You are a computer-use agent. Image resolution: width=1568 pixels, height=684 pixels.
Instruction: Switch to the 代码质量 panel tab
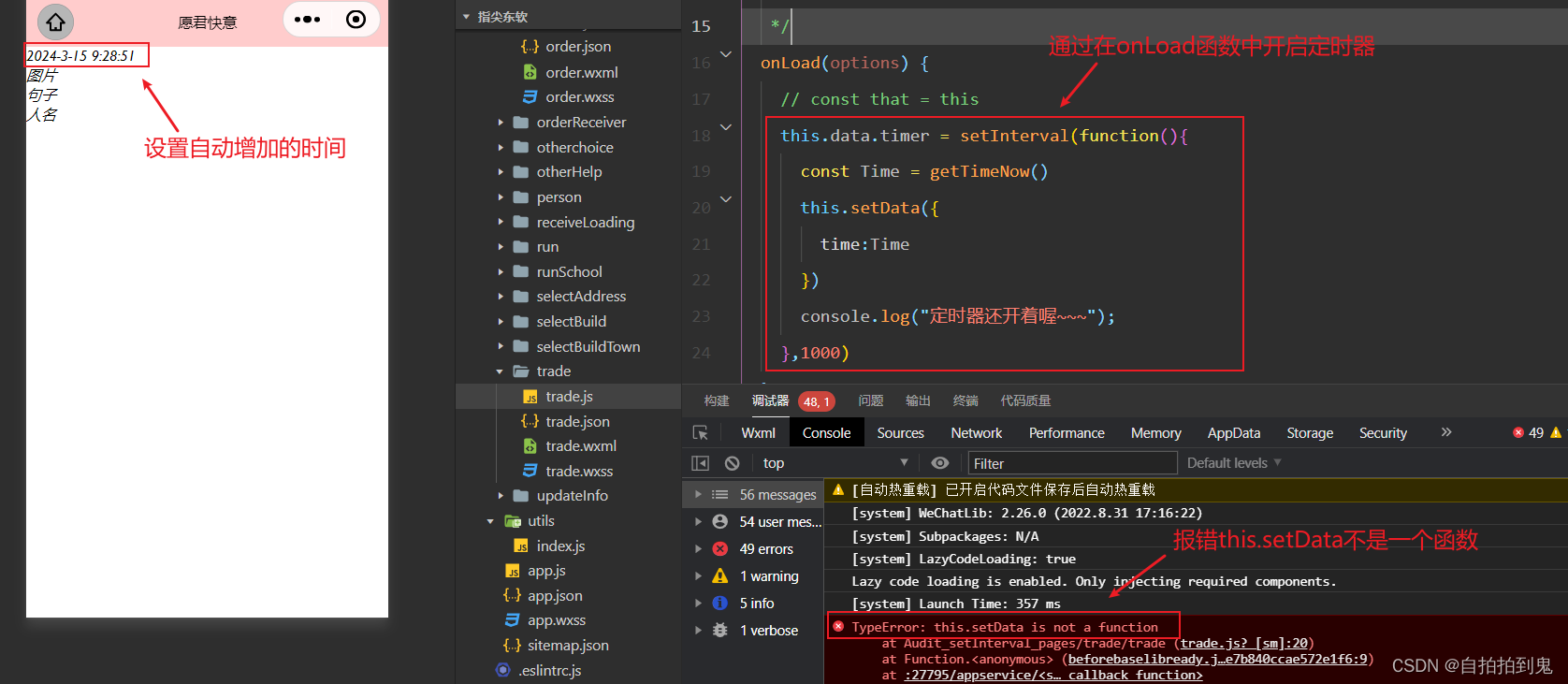1025,400
